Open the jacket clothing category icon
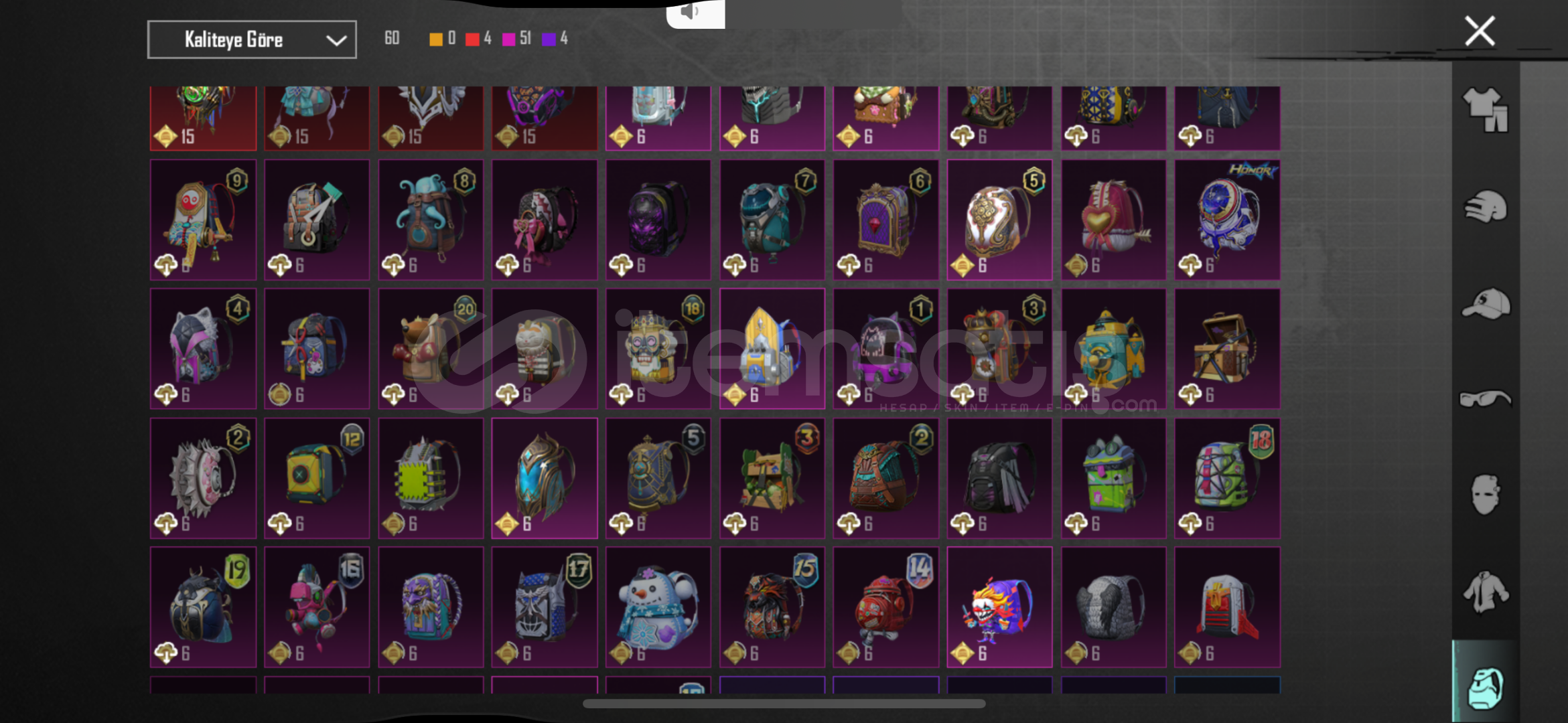 coord(1485,592)
